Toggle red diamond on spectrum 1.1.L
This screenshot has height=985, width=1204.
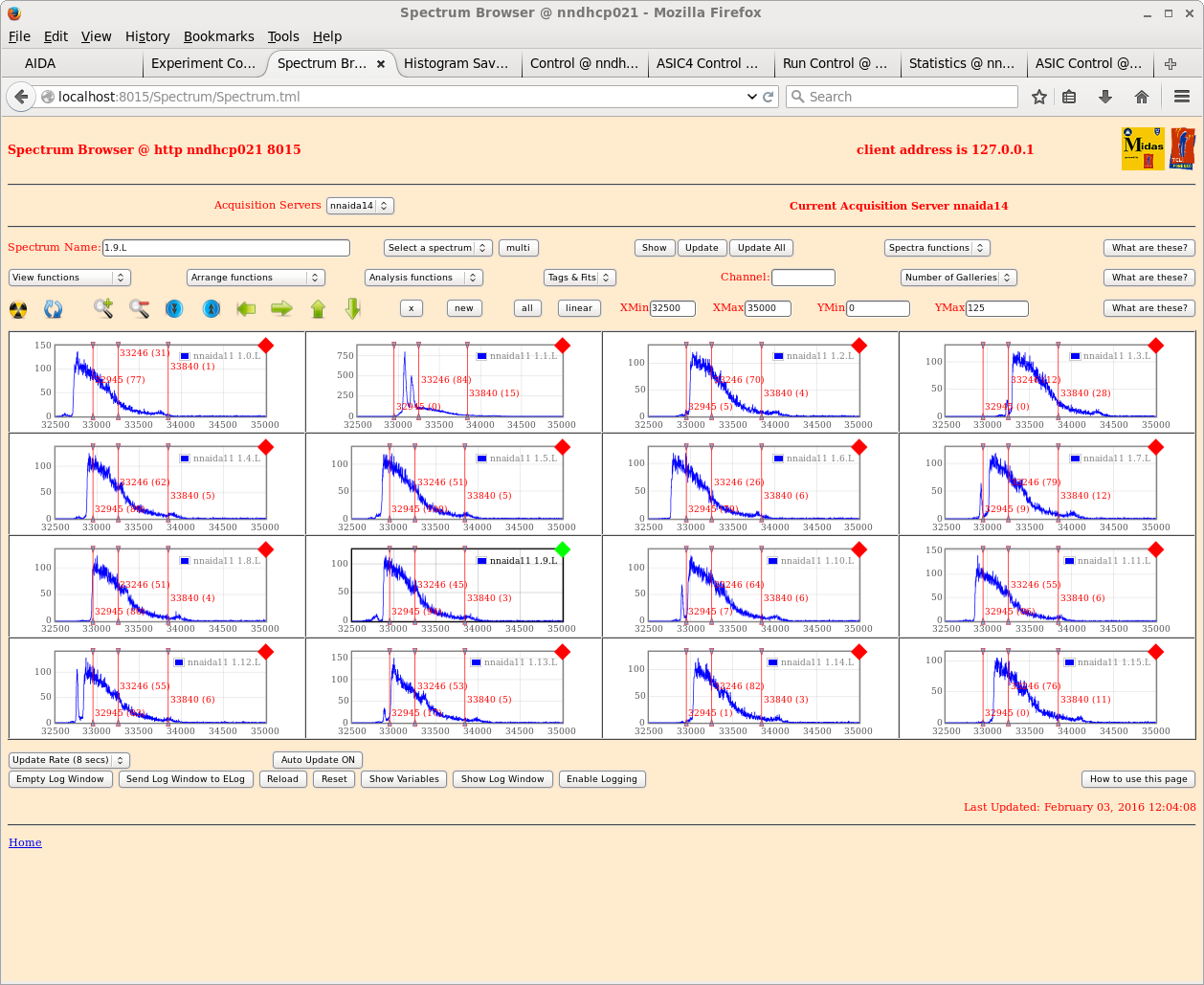tap(563, 346)
